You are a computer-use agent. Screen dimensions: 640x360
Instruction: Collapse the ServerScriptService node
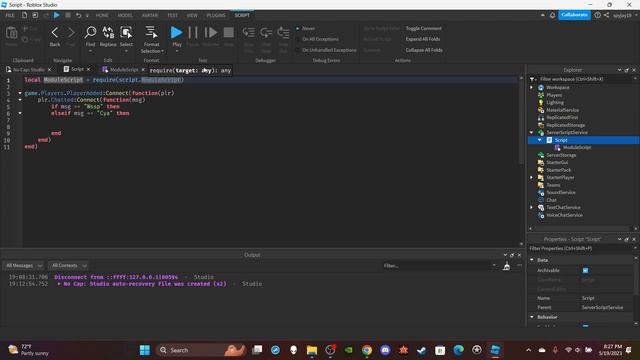(531, 133)
